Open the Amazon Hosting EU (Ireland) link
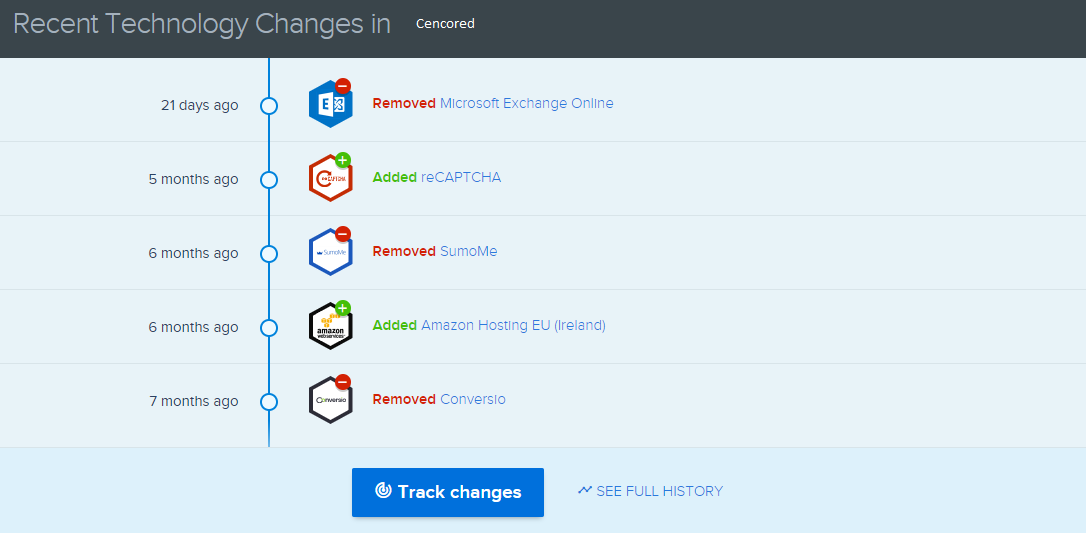The height and width of the screenshot is (533, 1086). [513, 325]
